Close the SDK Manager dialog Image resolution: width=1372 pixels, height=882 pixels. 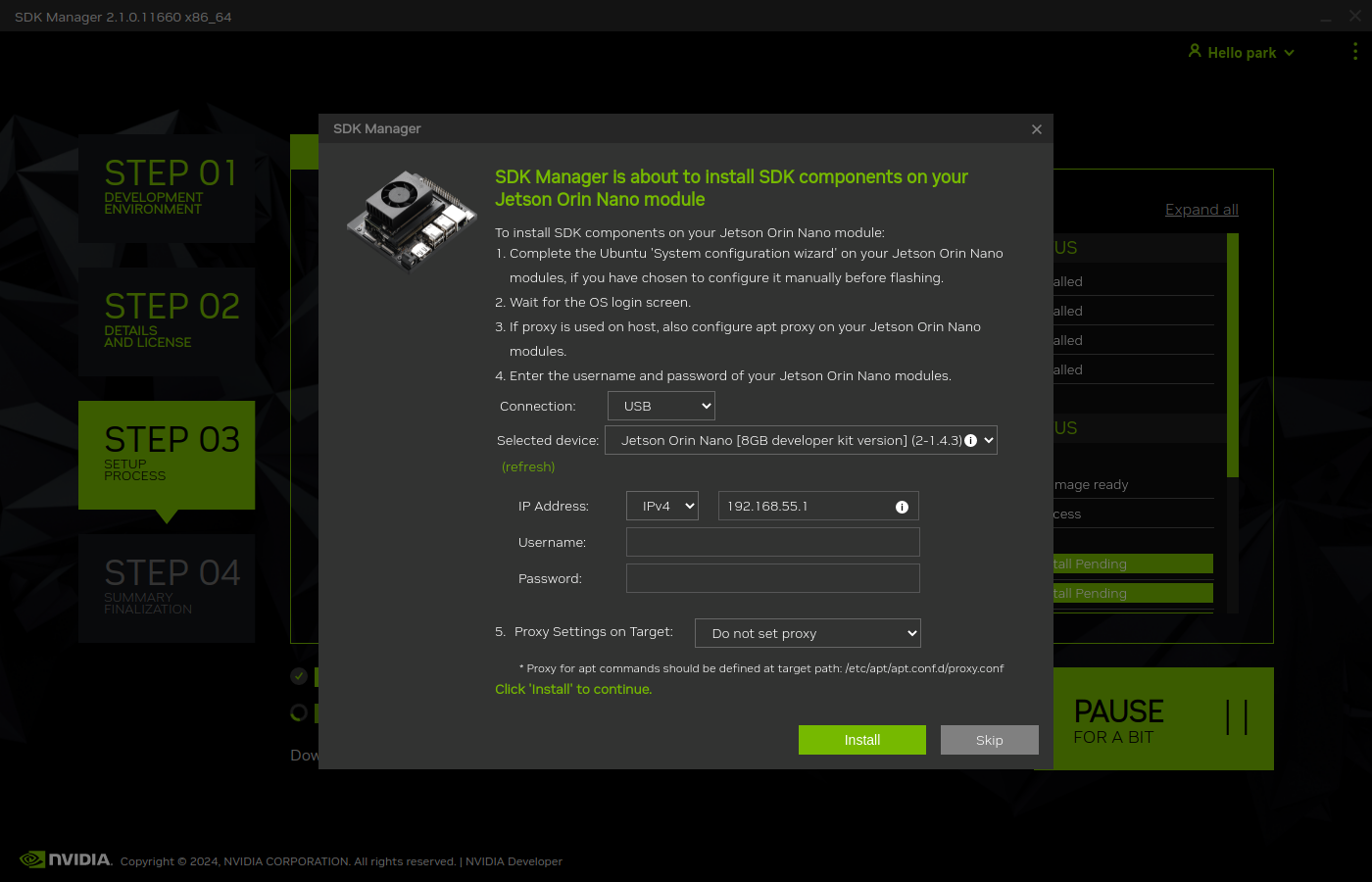[1037, 129]
